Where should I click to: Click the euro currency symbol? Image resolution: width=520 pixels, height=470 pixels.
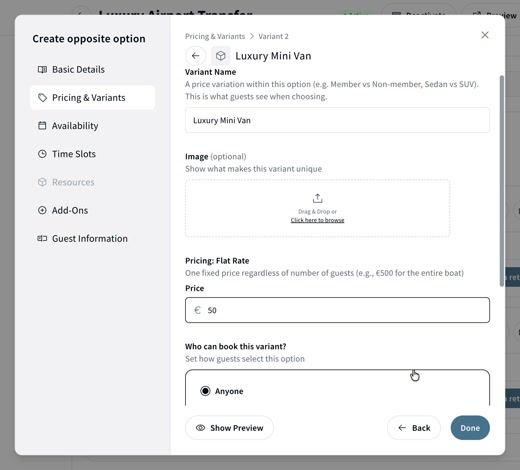(x=197, y=310)
